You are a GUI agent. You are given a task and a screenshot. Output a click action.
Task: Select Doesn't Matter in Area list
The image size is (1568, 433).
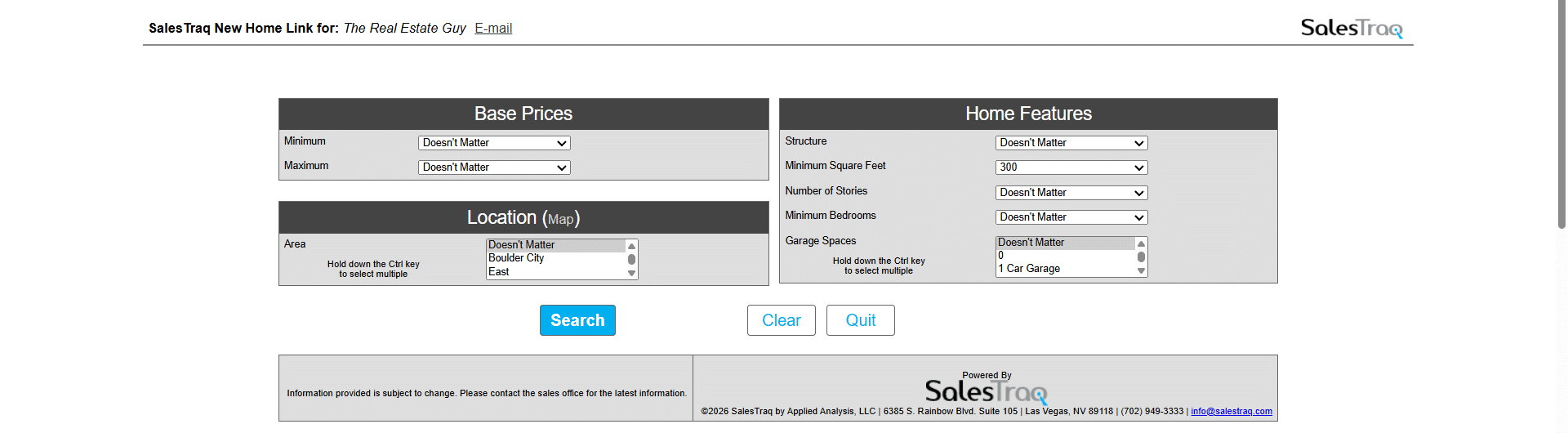point(556,245)
